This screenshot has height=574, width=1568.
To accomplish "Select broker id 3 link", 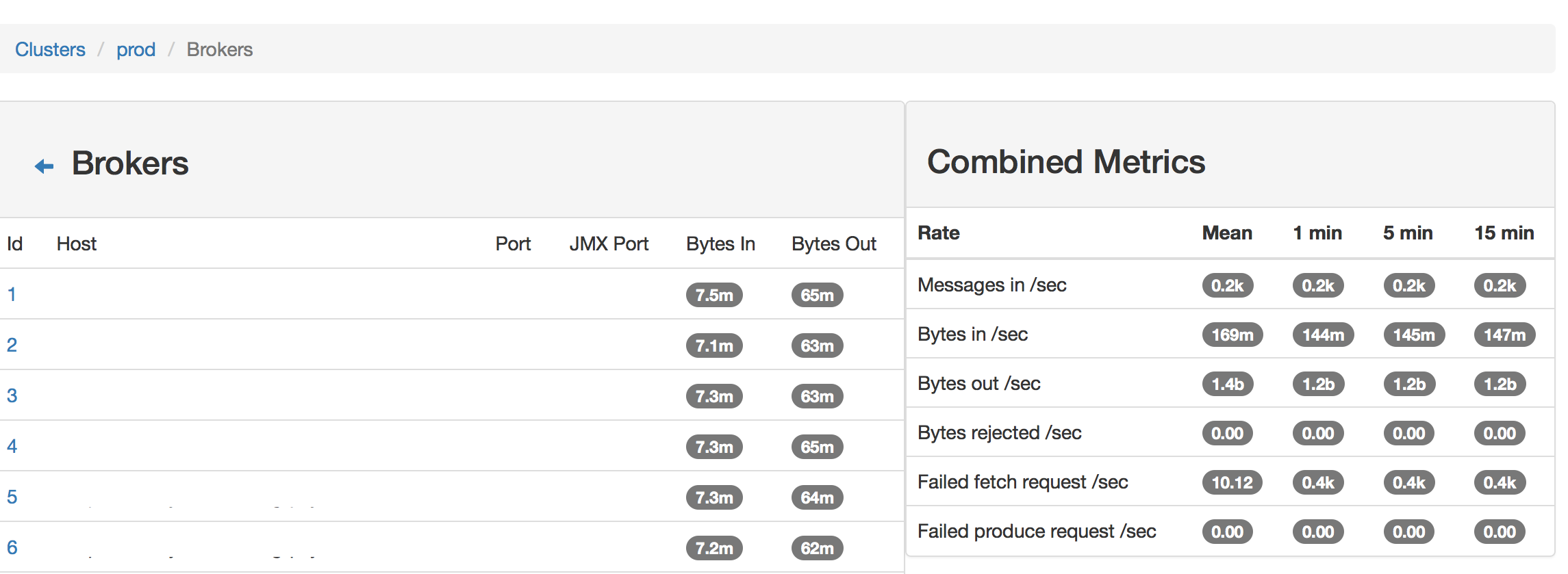I will click(12, 395).
